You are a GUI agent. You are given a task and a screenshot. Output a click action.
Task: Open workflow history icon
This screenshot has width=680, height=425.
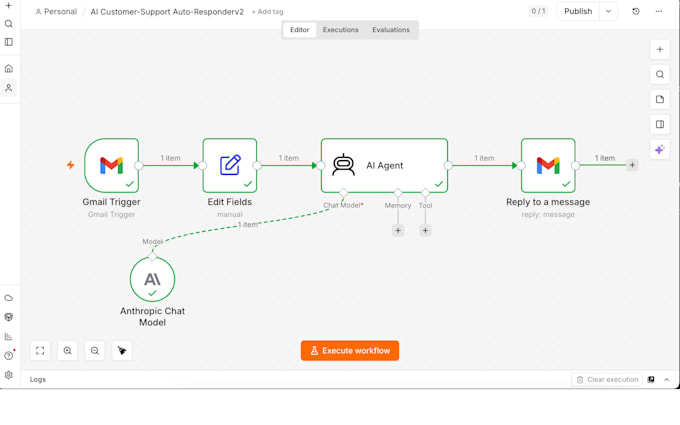tap(636, 12)
